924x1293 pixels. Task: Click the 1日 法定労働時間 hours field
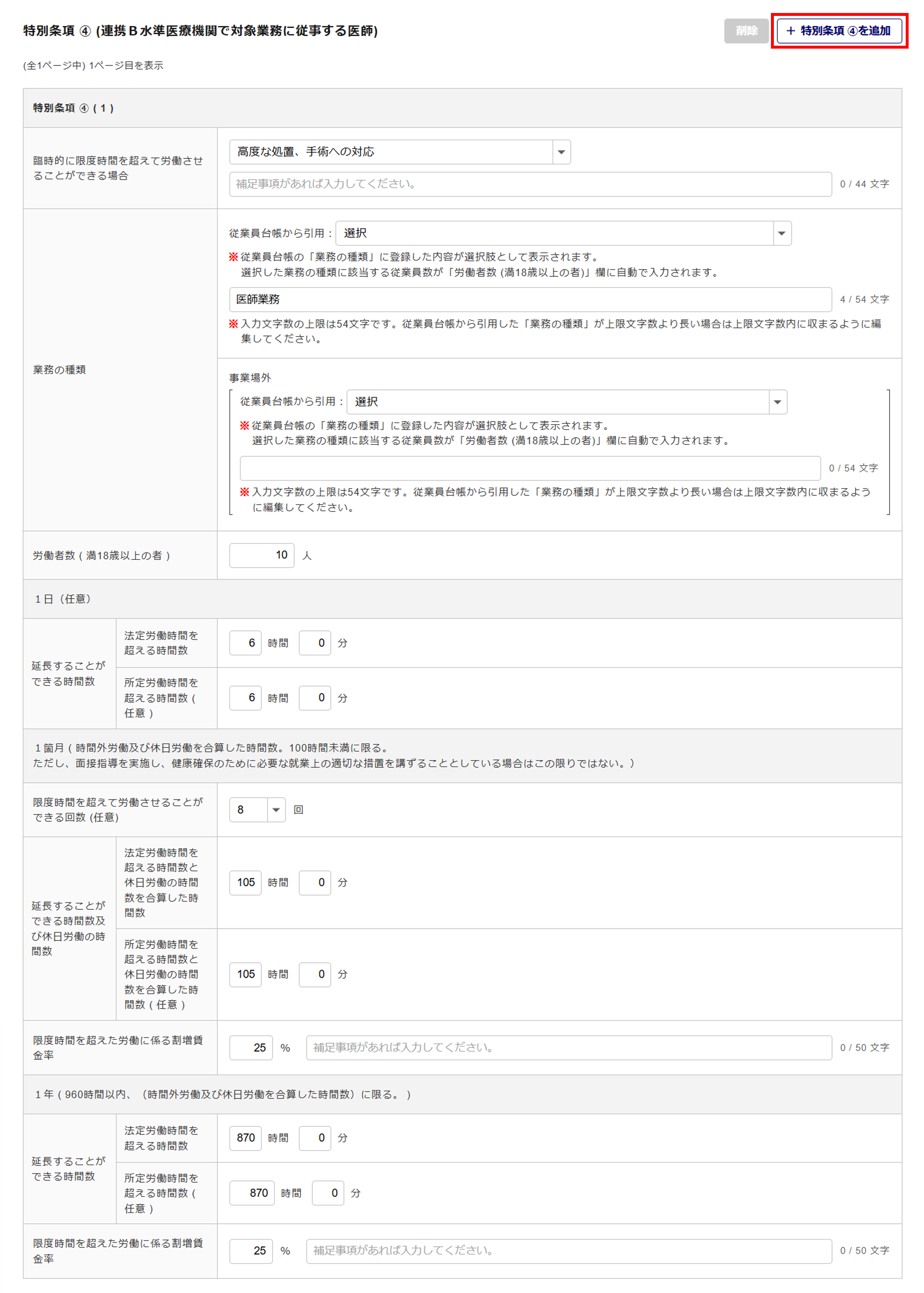(x=245, y=643)
